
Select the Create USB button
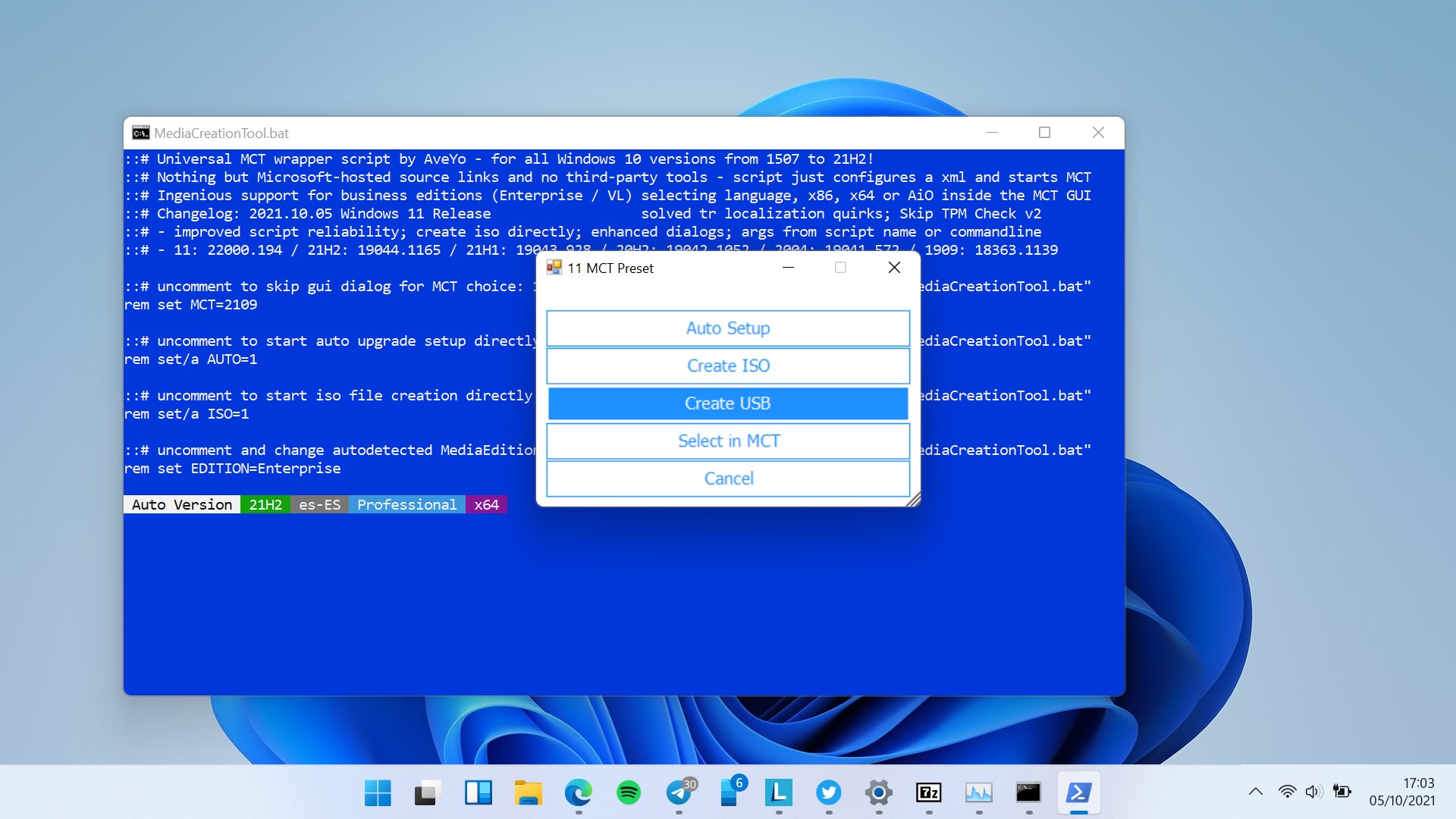coord(728,403)
